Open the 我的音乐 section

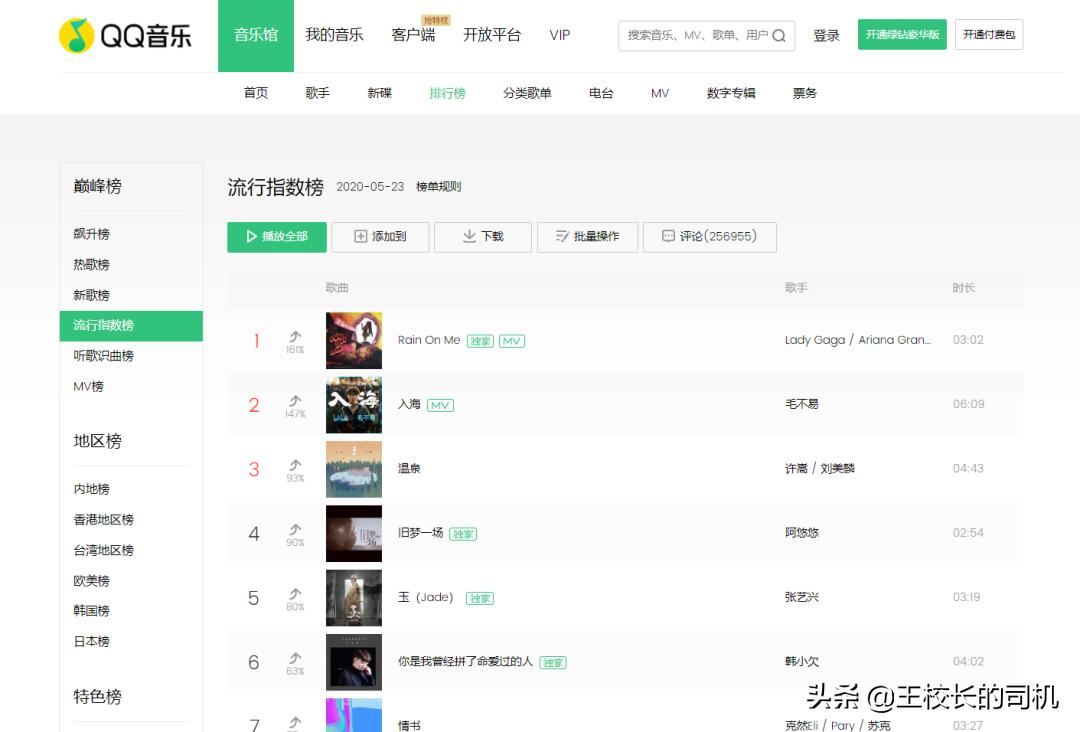(x=334, y=34)
